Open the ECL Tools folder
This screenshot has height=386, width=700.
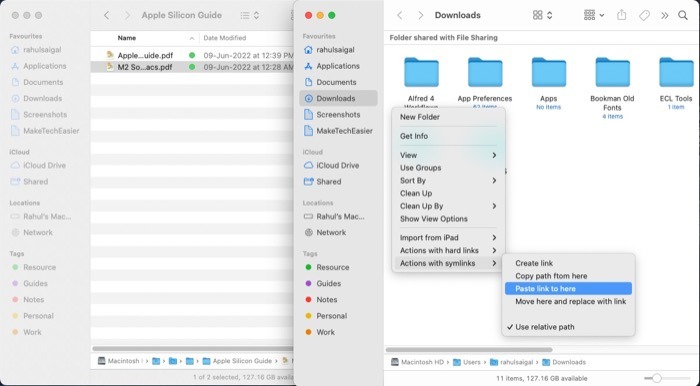pos(676,72)
